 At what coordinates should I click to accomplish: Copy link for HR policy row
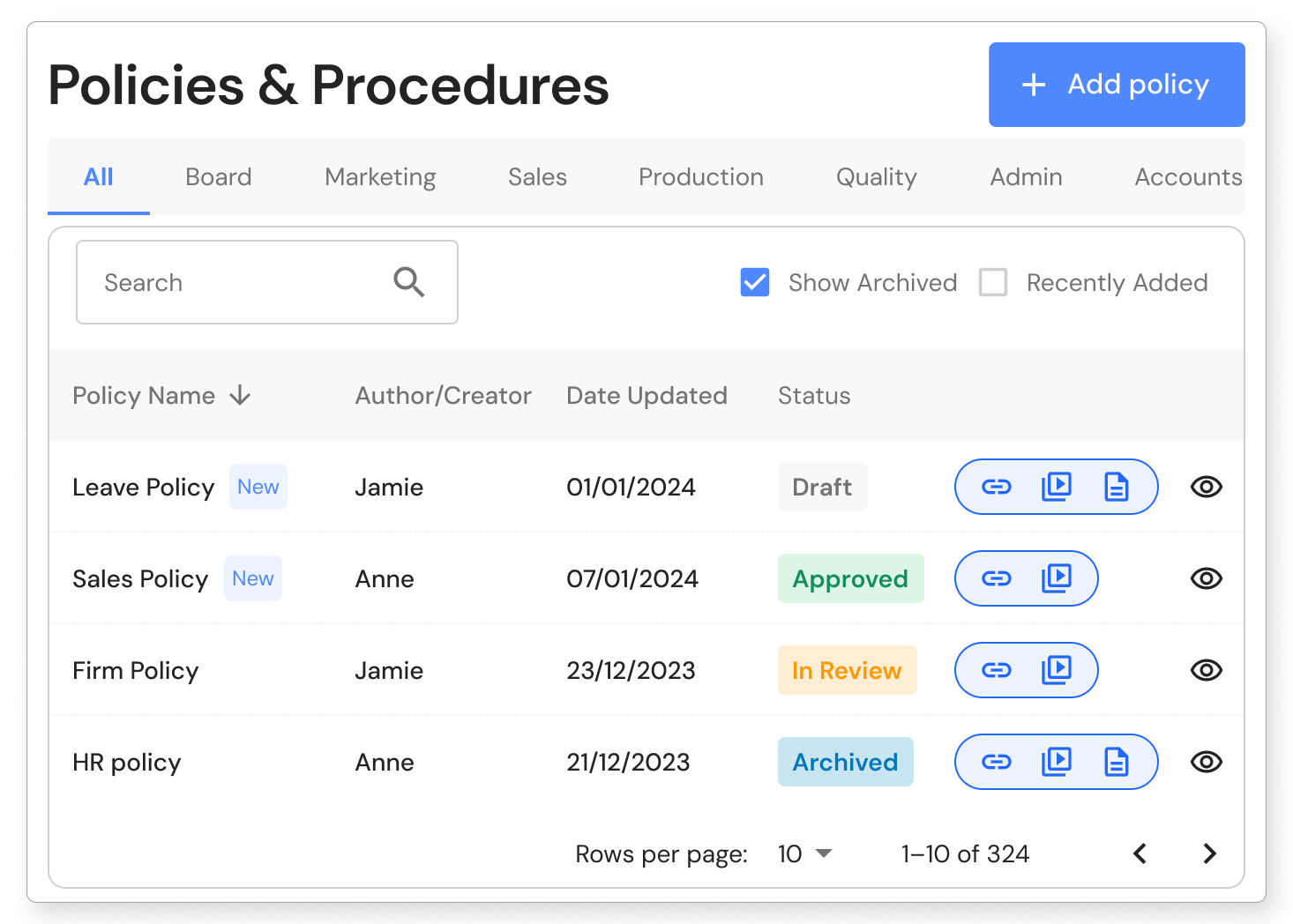coord(997,762)
